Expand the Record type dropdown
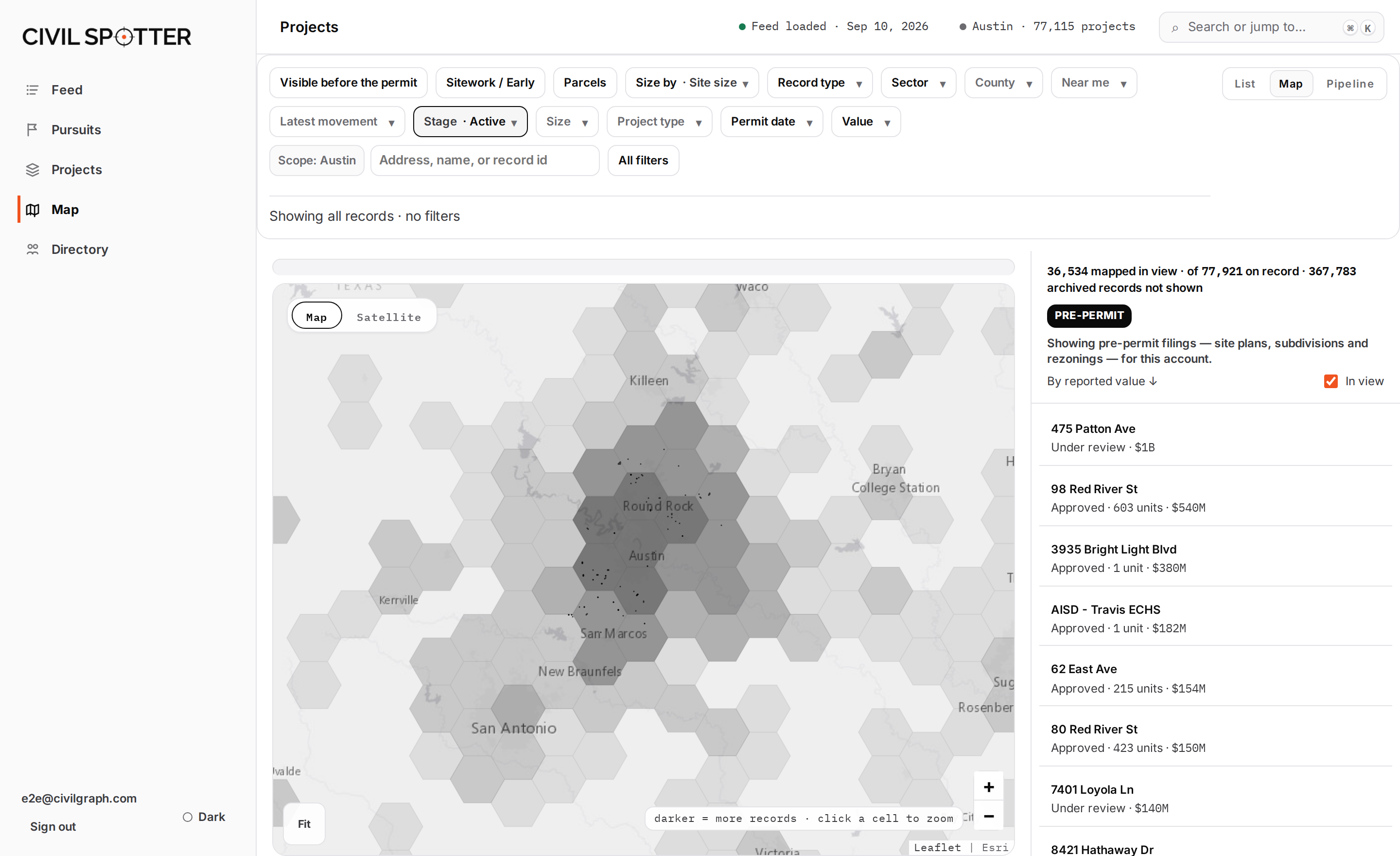The width and height of the screenshot is (1400, 856). 819,83
